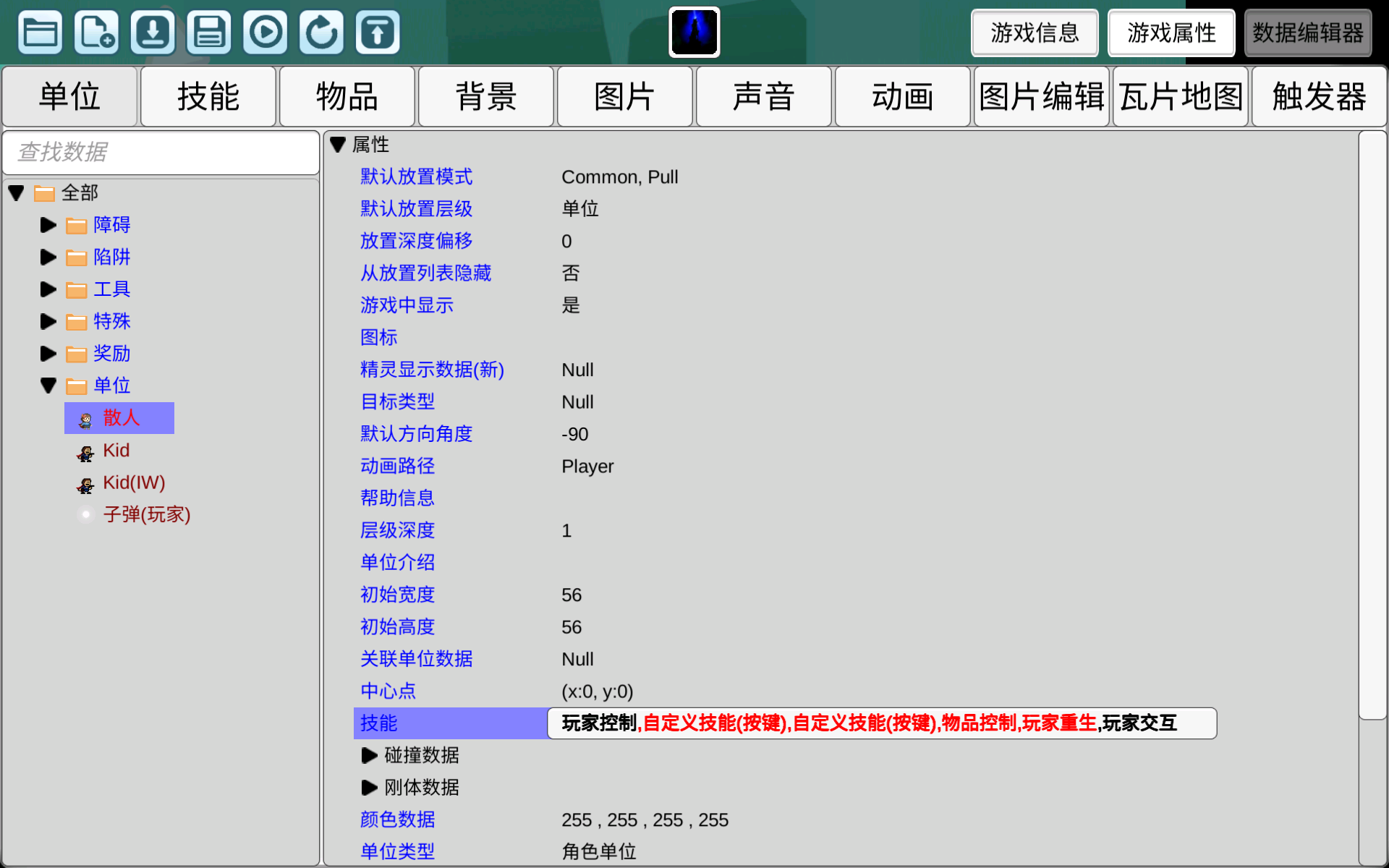This screenshot has width=1389, height=868.
Task: Open 游戏属性 button
Action: (1171, 33)
